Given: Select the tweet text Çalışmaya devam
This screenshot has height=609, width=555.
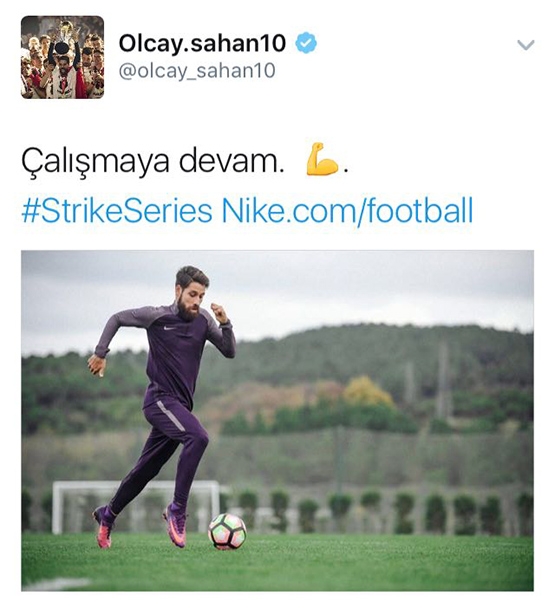Looking at the screenshot, I should click(x=151, y=161).
